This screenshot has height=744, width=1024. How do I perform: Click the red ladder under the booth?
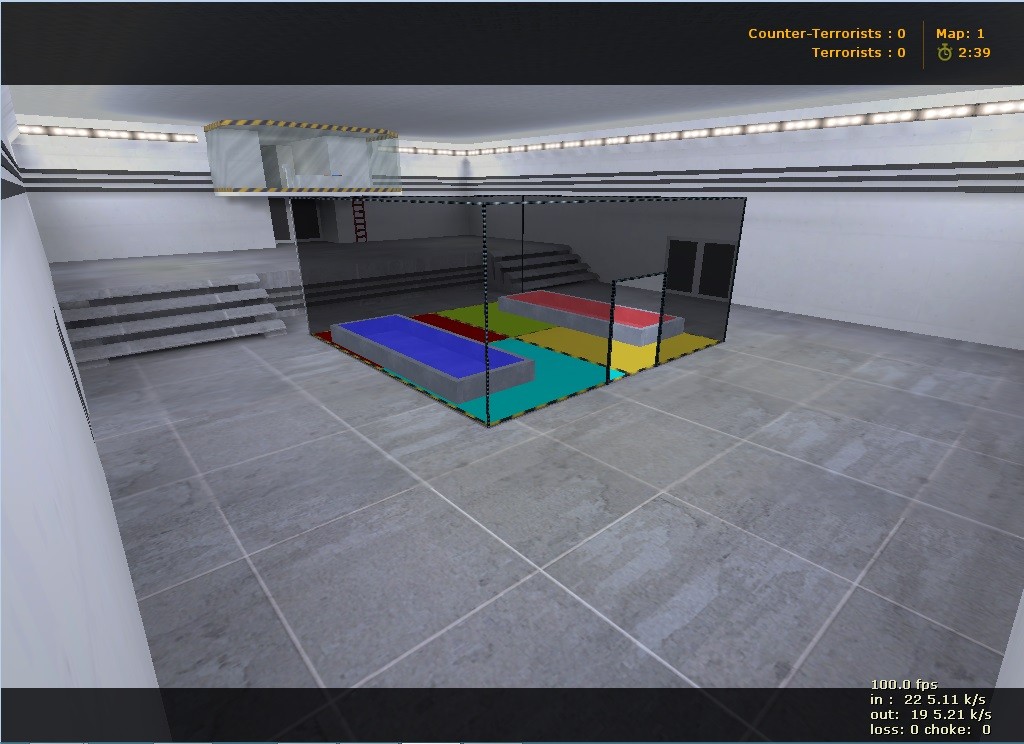359,220
